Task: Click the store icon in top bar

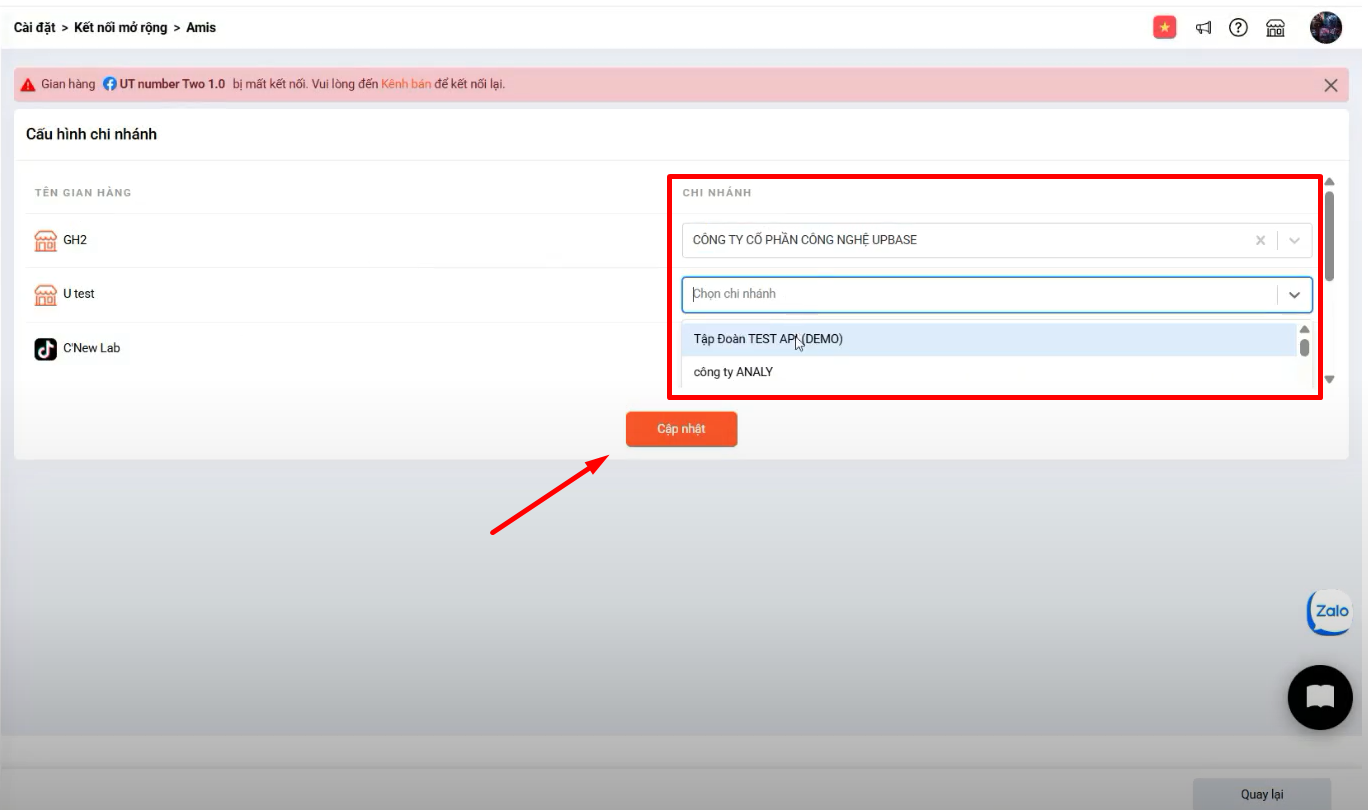Action: point(1275,28)
